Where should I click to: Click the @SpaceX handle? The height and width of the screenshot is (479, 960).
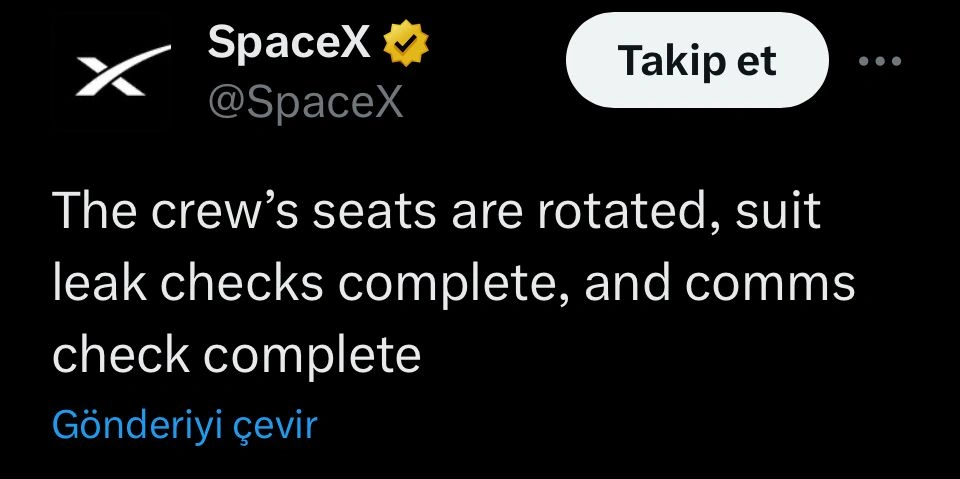pyautogui.click(x=305, y=101)
